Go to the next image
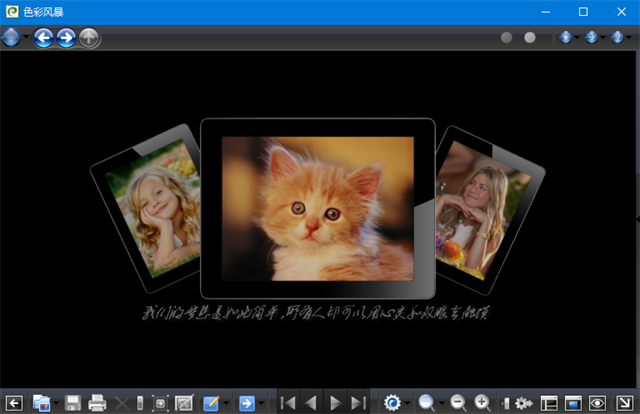The width and height of the screenshot is (640, 414). click(x=335, y=403)
